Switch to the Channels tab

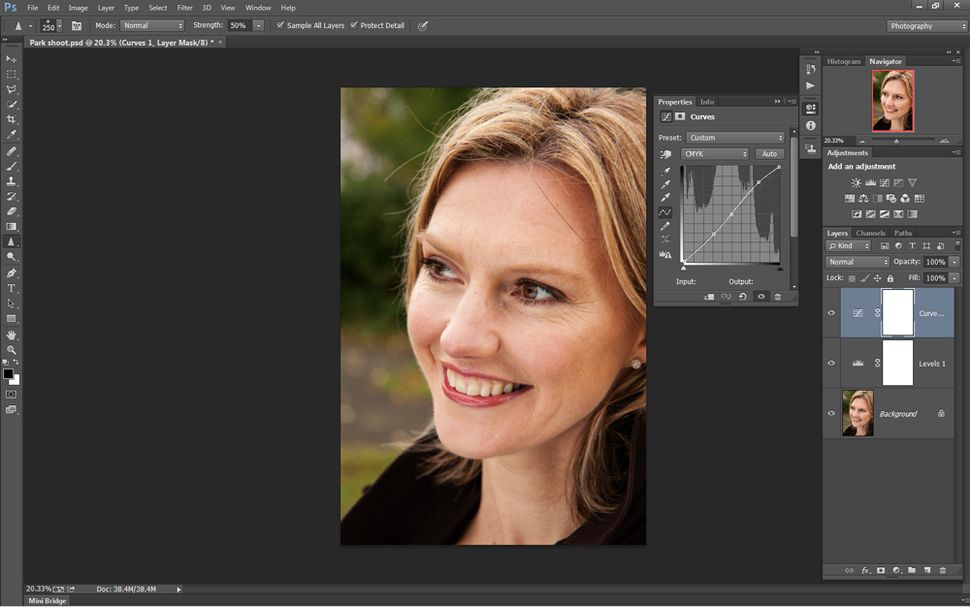point(870,232)
